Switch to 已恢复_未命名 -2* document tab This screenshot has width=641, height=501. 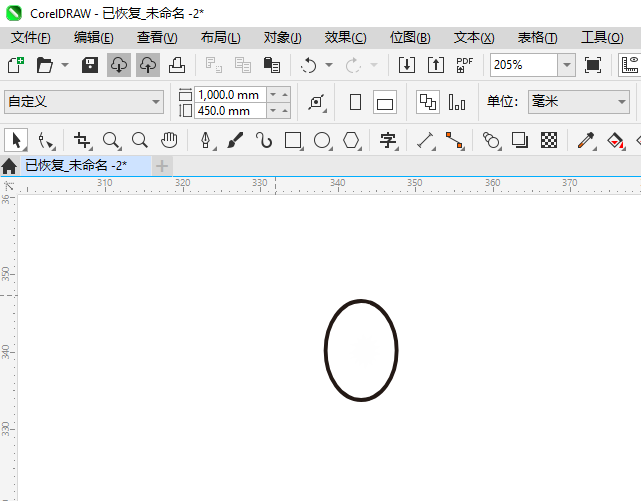(x=76, y=165)
